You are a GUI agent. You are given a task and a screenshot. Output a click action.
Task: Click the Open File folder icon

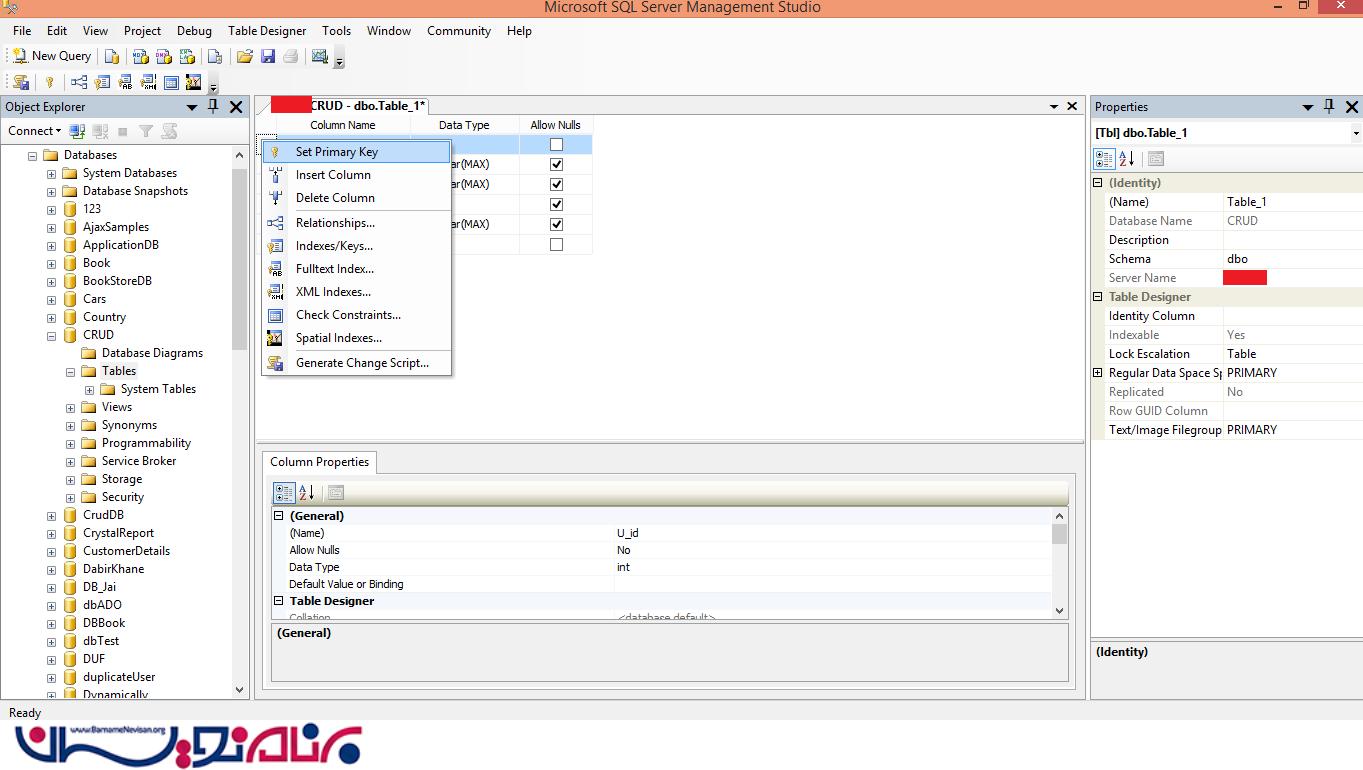point(245,56)
